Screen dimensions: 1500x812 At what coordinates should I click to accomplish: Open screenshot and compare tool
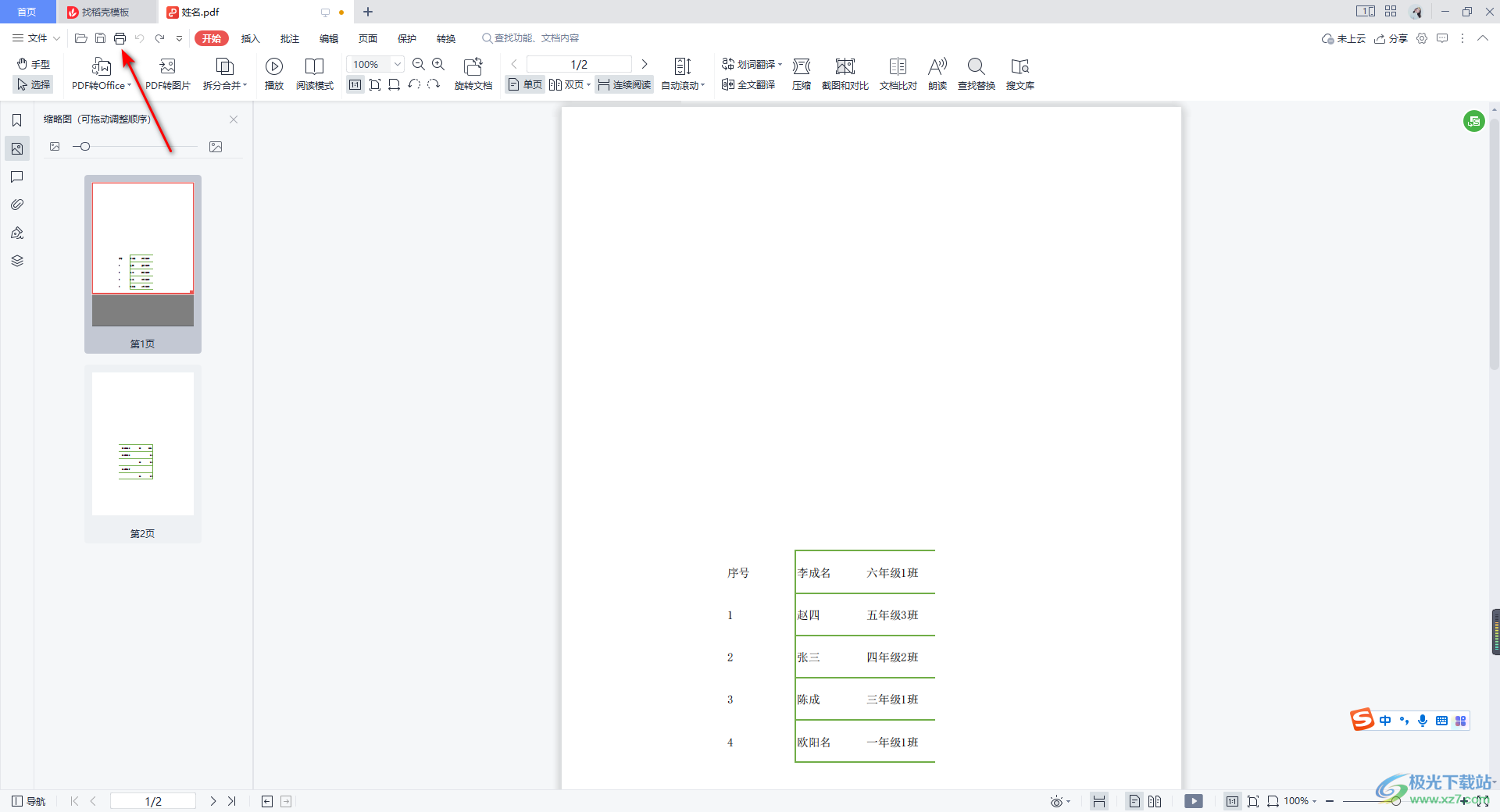[x=845, y=74]
